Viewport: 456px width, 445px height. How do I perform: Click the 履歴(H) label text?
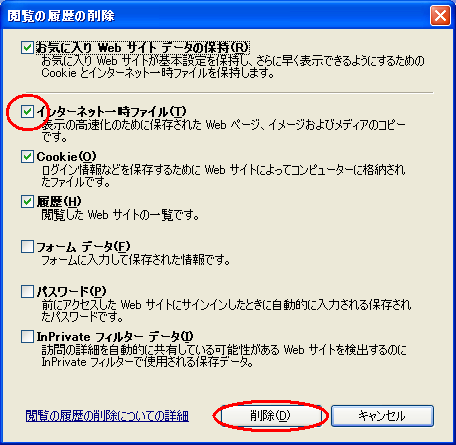(59, 202)
